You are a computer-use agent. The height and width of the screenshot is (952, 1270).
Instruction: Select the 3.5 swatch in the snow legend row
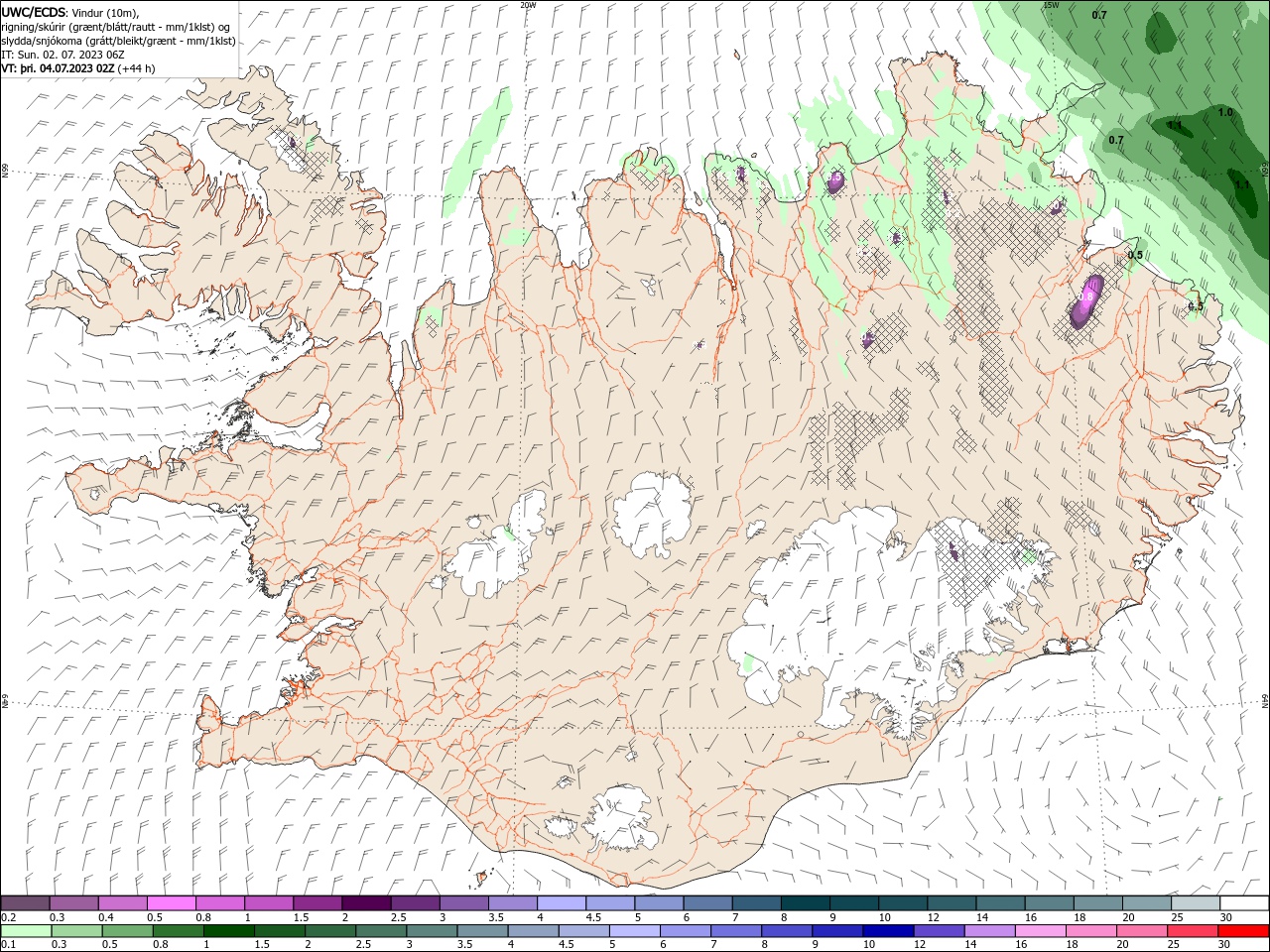[514, 903]
